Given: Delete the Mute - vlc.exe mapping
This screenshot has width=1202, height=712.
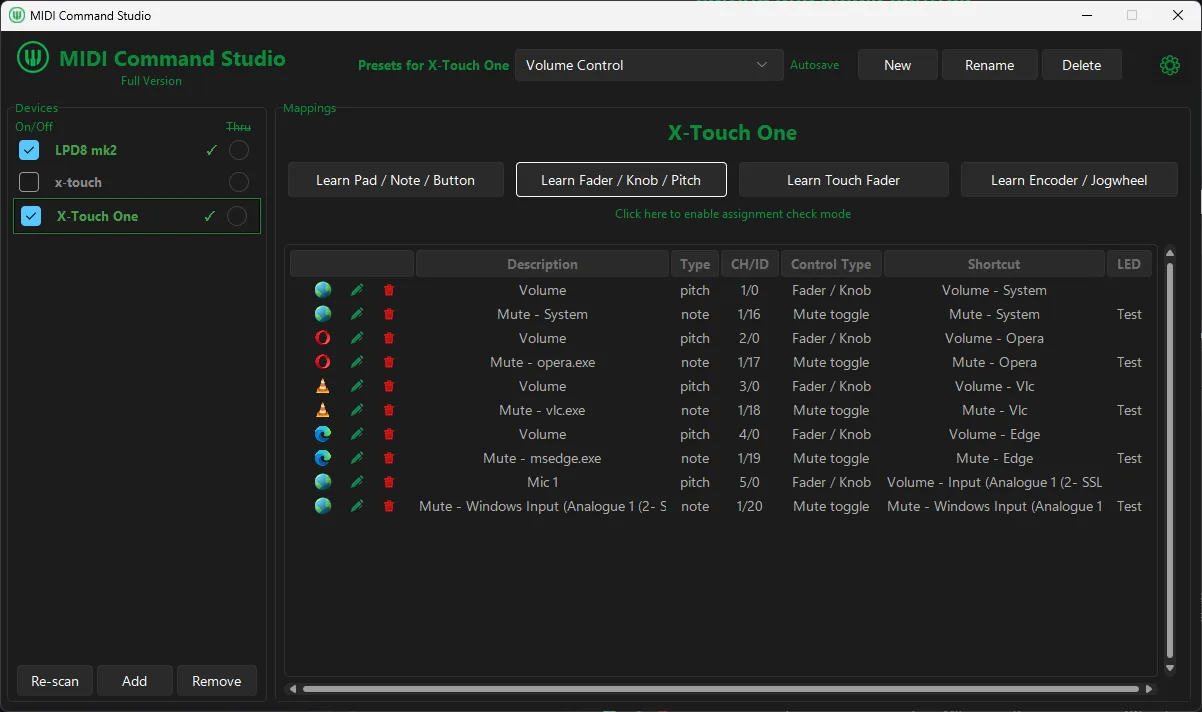Looking at the screenshot, I should click(x=389, y=410).
